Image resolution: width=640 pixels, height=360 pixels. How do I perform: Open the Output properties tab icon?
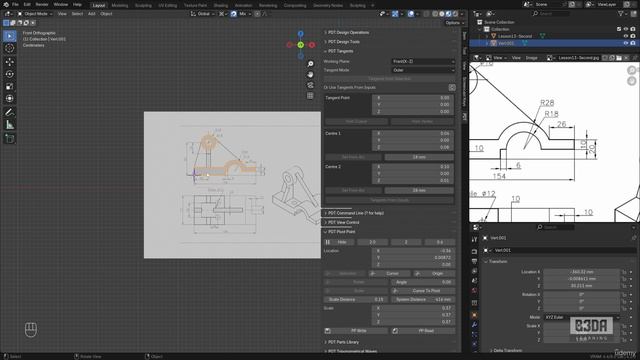474,261
